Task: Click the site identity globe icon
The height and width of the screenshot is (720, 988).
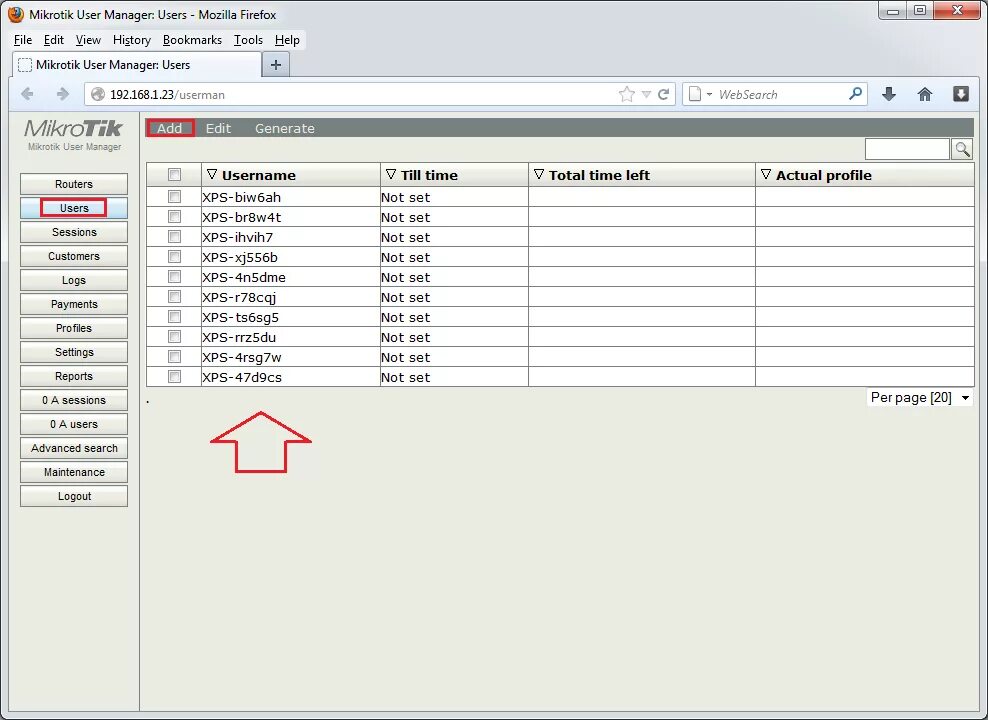Action: coord(98,94)
